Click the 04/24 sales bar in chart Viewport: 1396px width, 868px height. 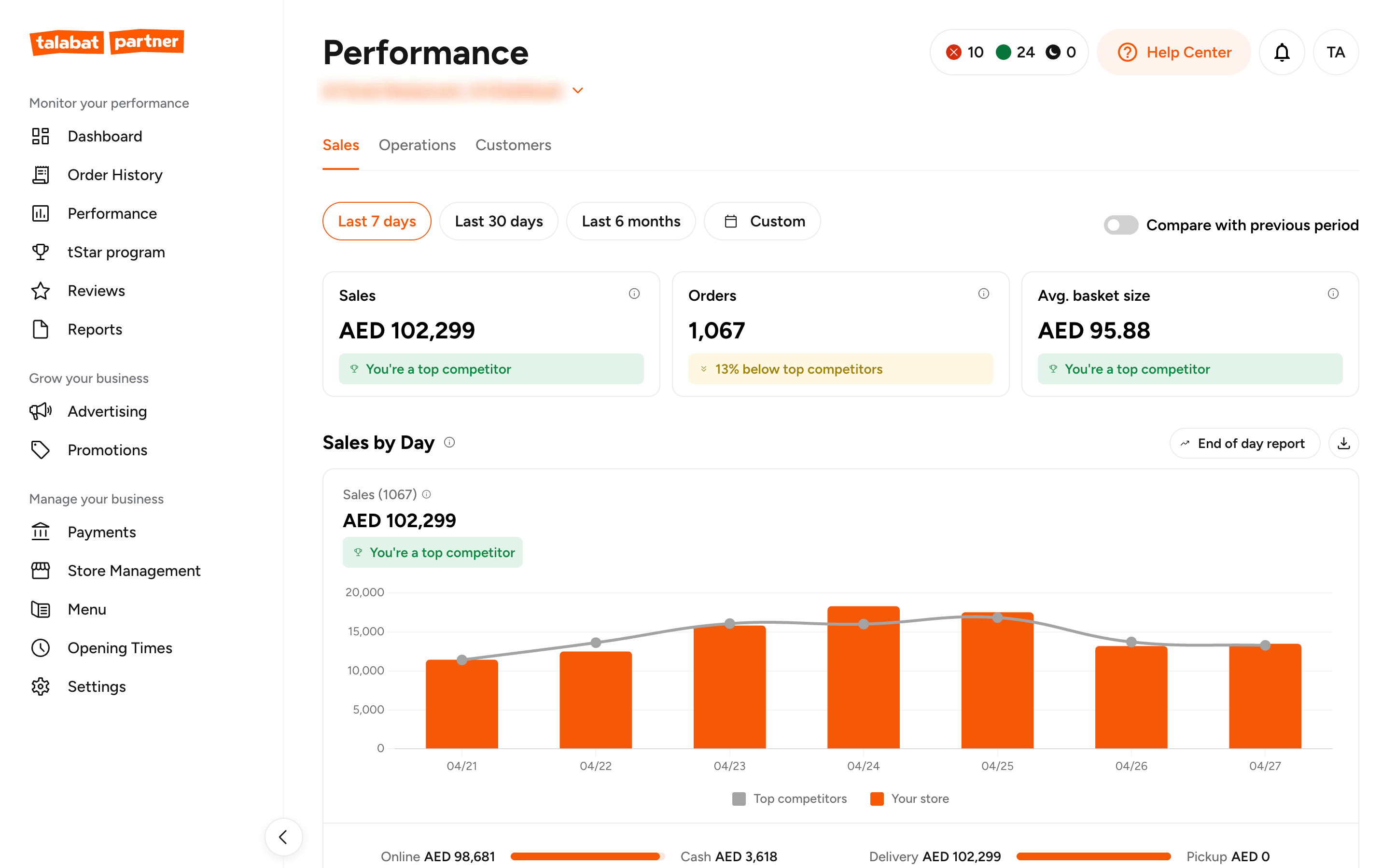[x=863, y=677]
